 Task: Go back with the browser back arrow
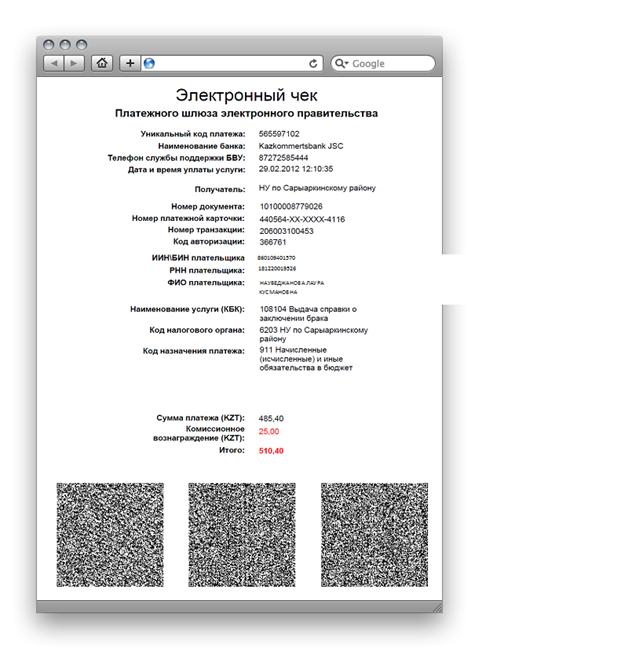[x=54, y=63]
